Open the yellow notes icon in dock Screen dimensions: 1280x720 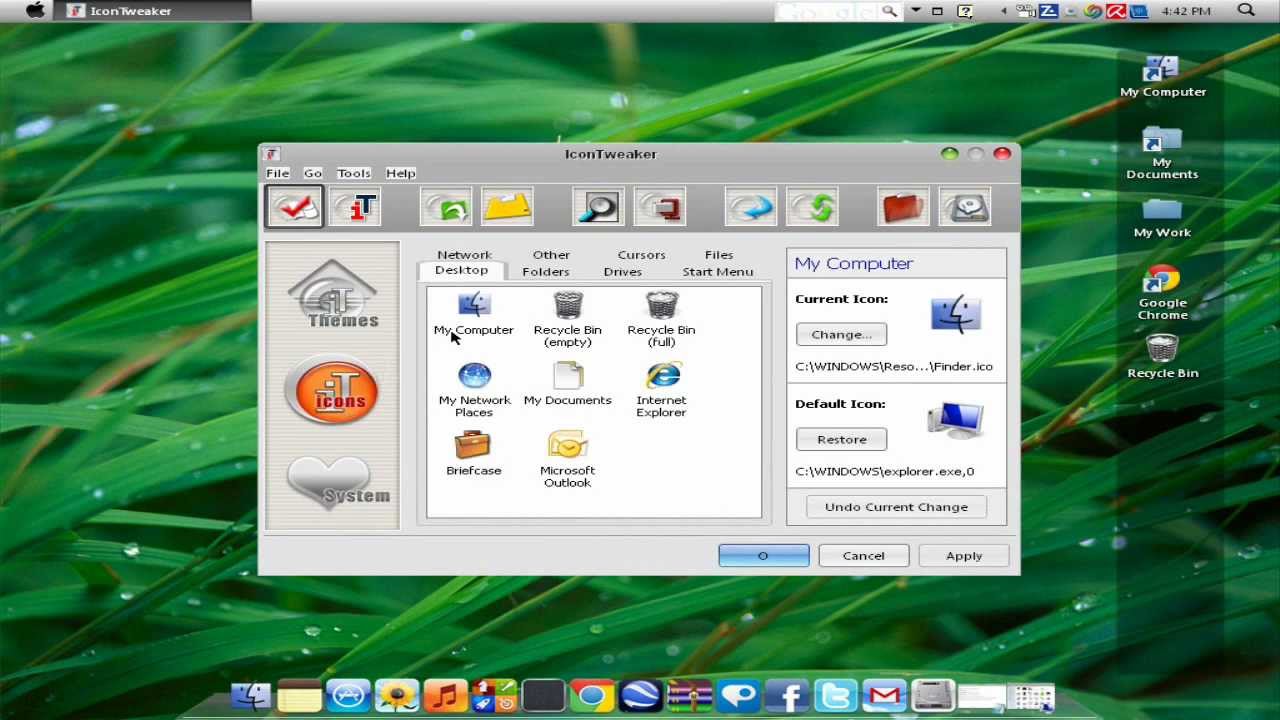(x=299, y=696)
